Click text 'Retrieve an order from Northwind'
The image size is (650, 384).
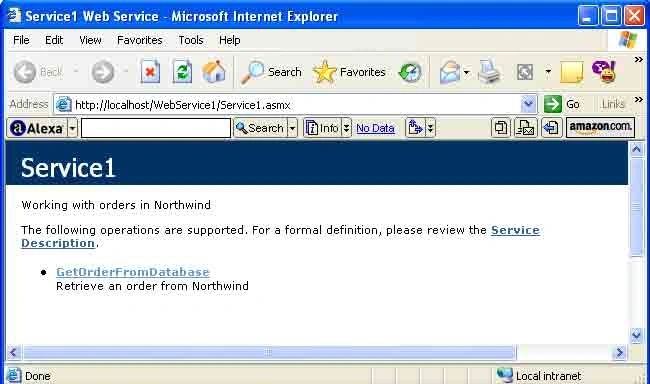coord(153,286)
